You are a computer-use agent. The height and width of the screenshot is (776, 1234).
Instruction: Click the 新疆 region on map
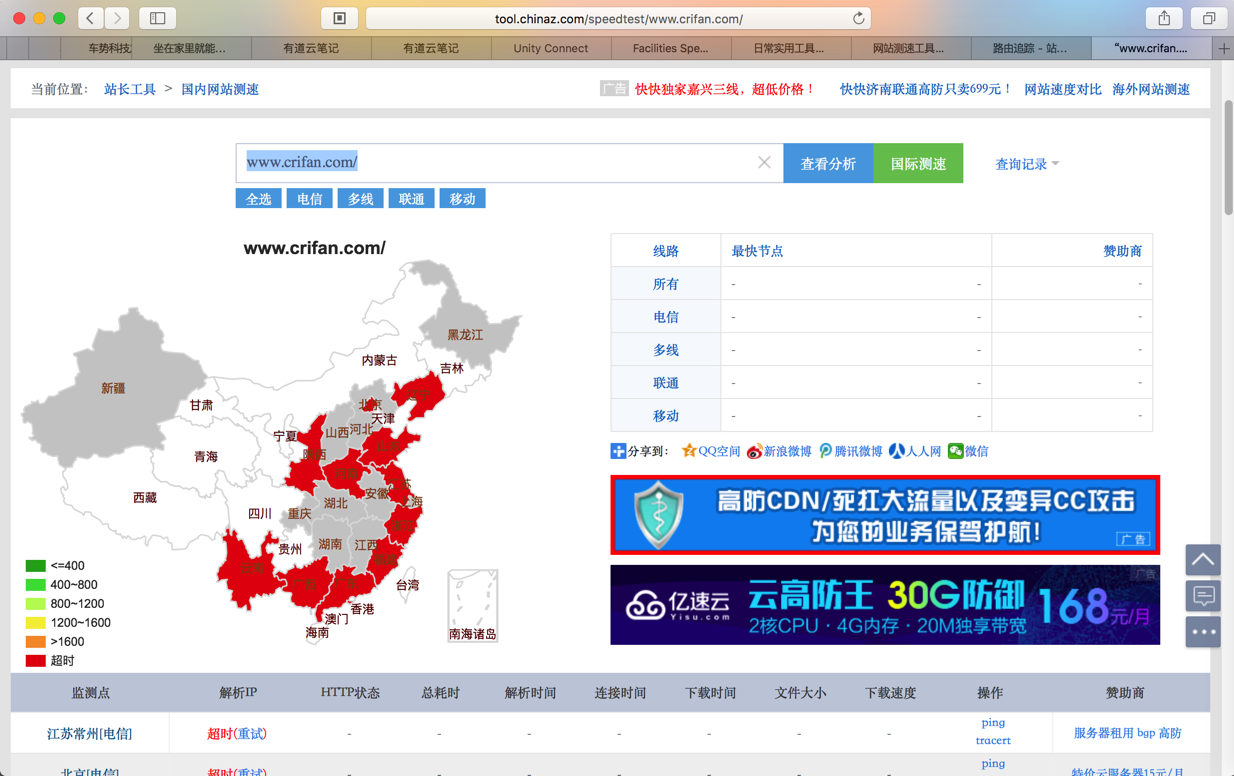tap(113, 388)
